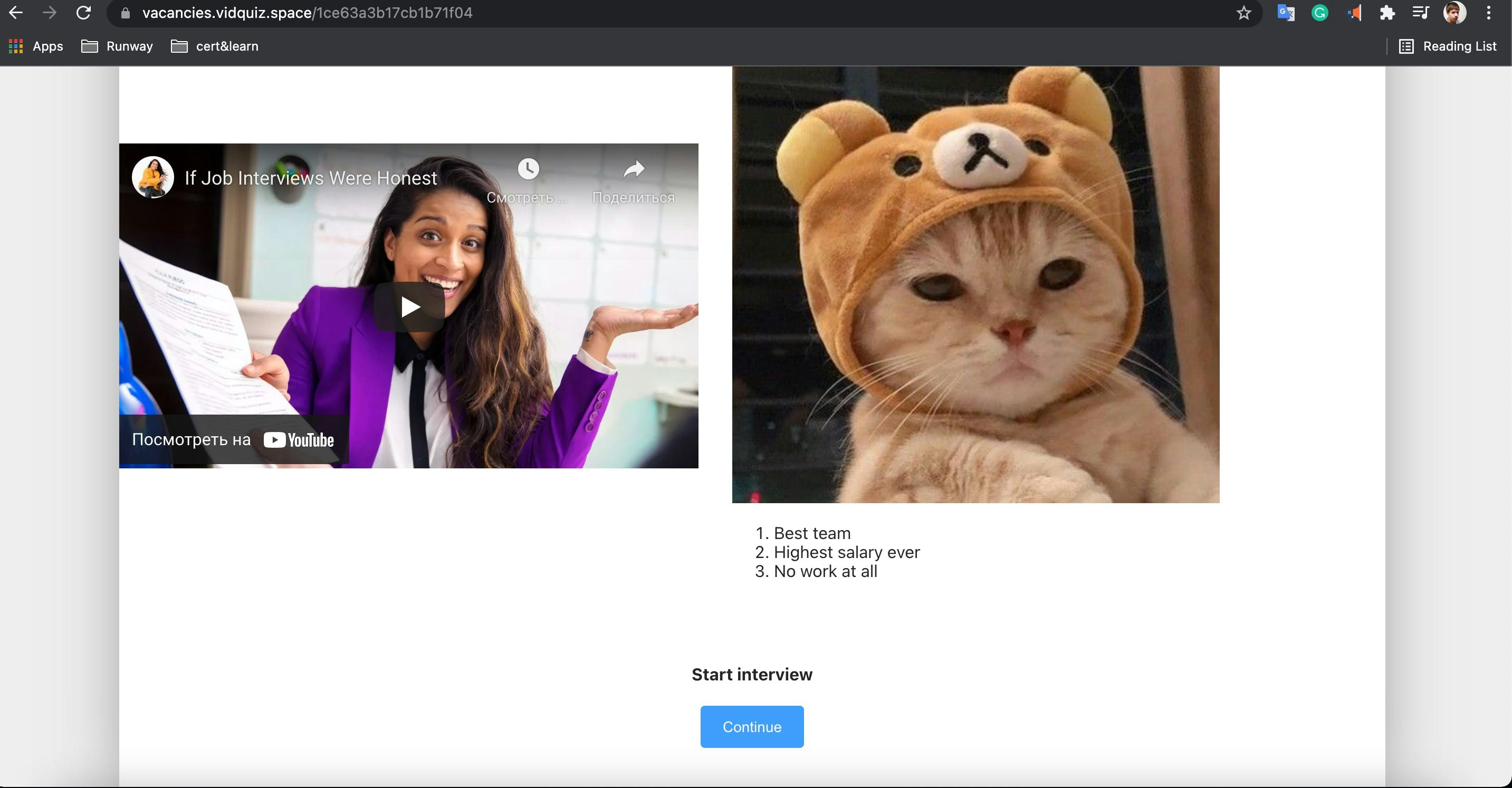View site security via the lock icon
The width and height of the screenshot is (1512, 788).
tap(125, 12)
